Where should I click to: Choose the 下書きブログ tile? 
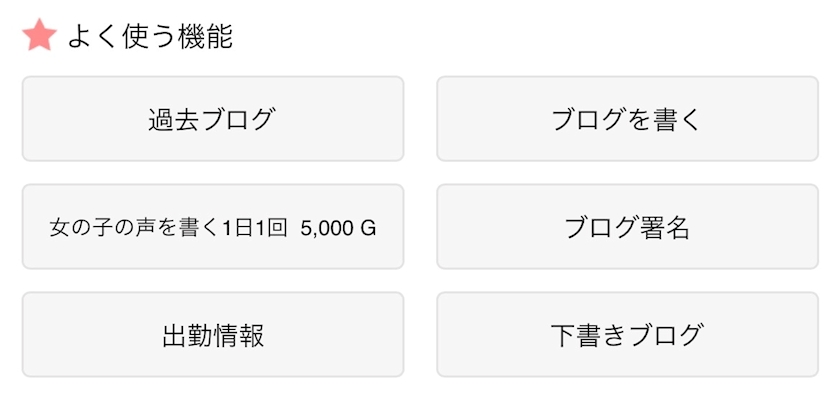tap(627, 334)
